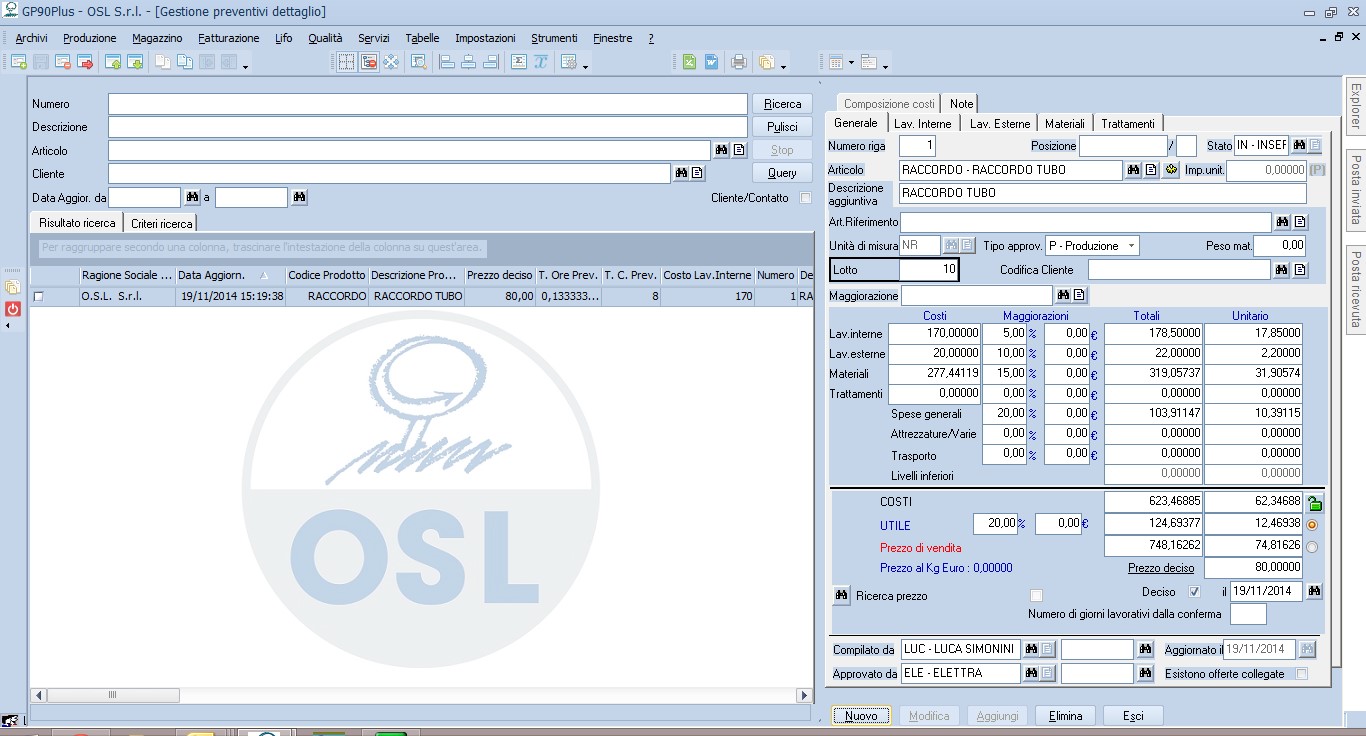Screen dimensions: 1366x736
Task: Toggle the checkbox beside Ricerca prezzo
Action: [1036, 596]
